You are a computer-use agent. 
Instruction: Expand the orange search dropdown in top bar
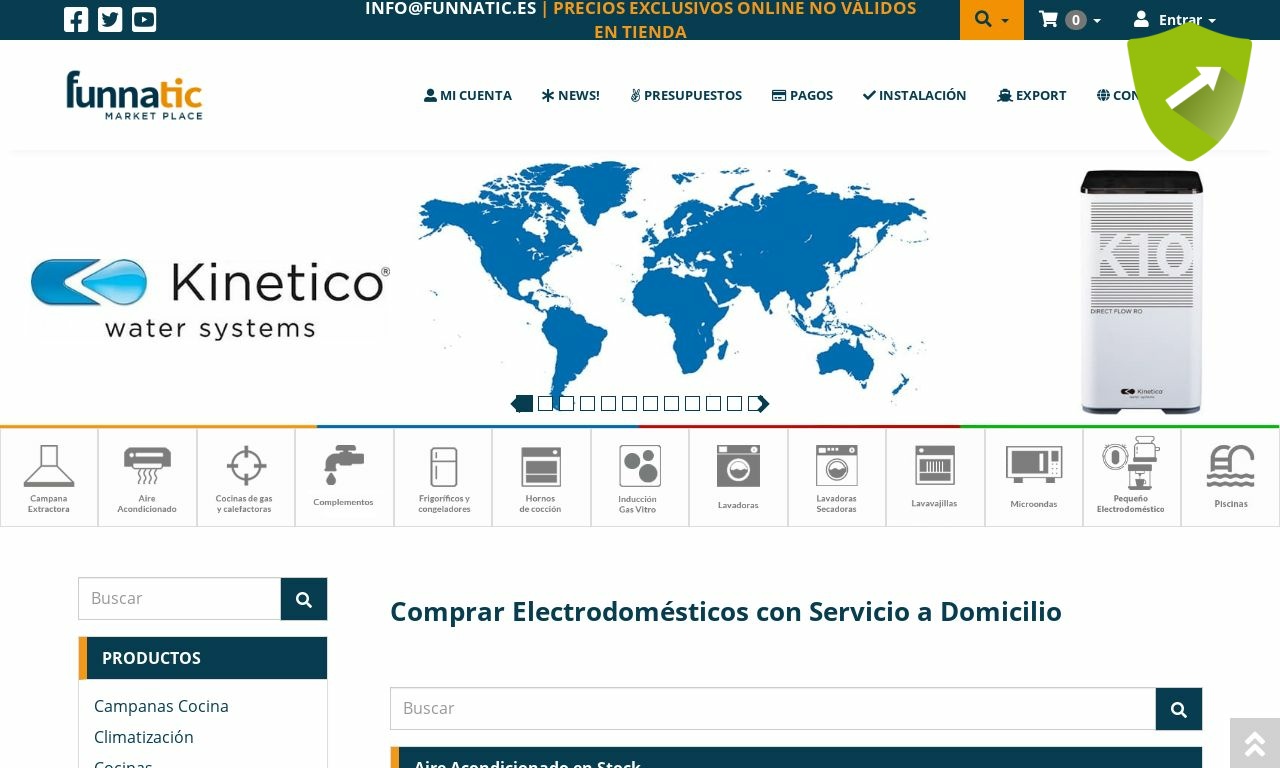click(992, 20)
